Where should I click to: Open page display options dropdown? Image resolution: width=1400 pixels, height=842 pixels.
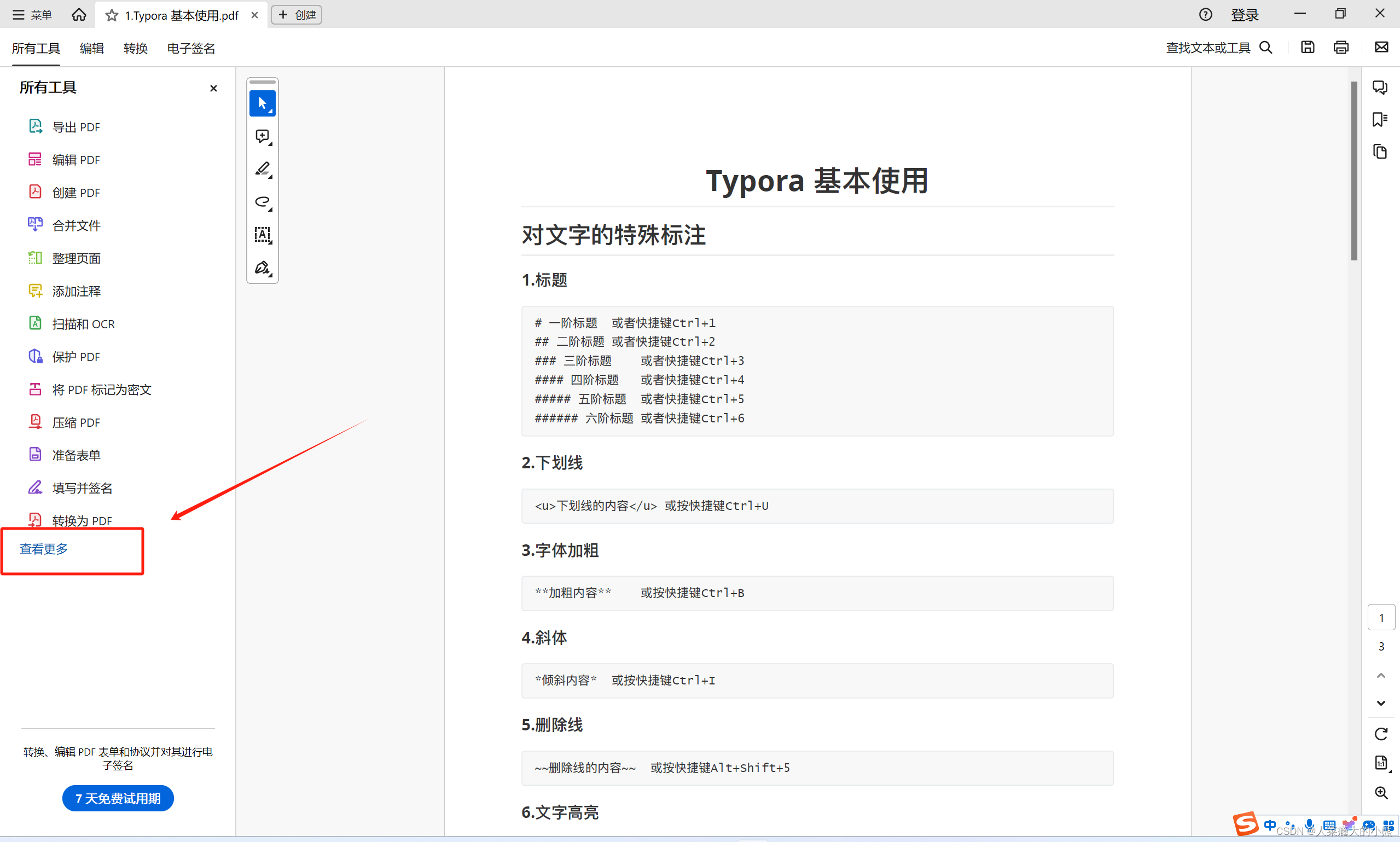click(1381, 763)
